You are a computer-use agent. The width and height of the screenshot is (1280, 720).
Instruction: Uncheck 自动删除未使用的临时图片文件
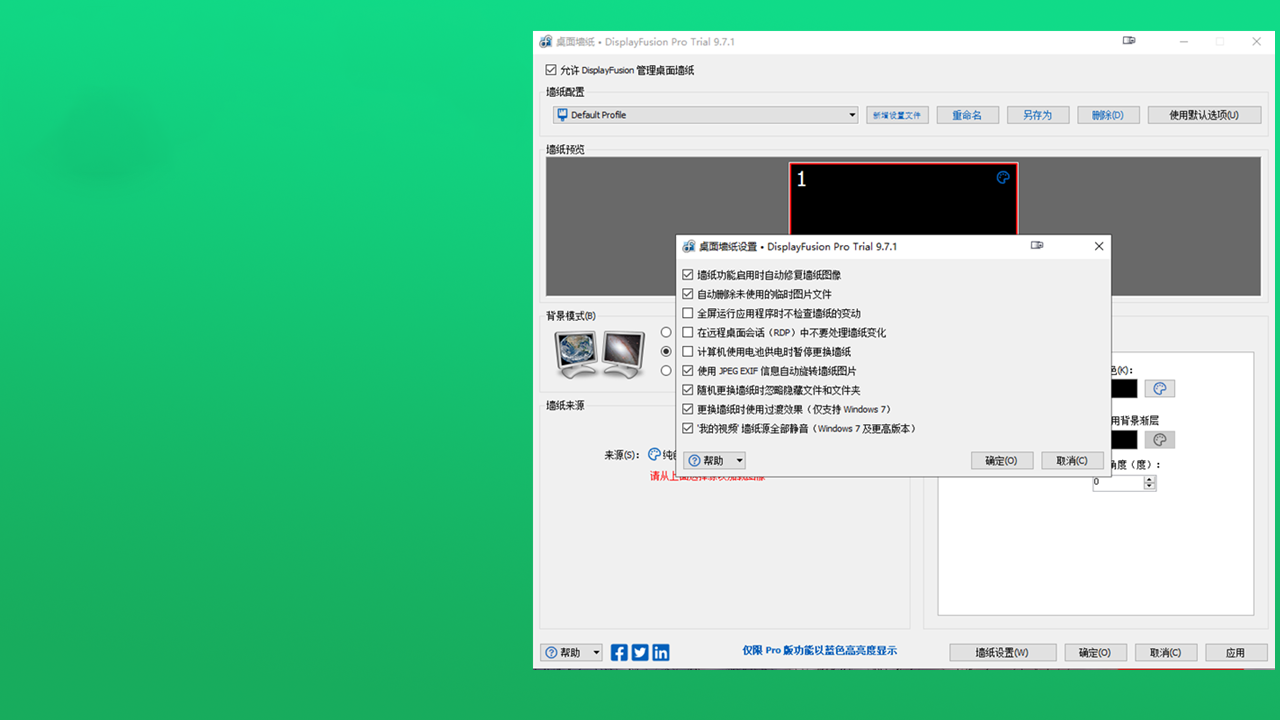click(688, 294)
